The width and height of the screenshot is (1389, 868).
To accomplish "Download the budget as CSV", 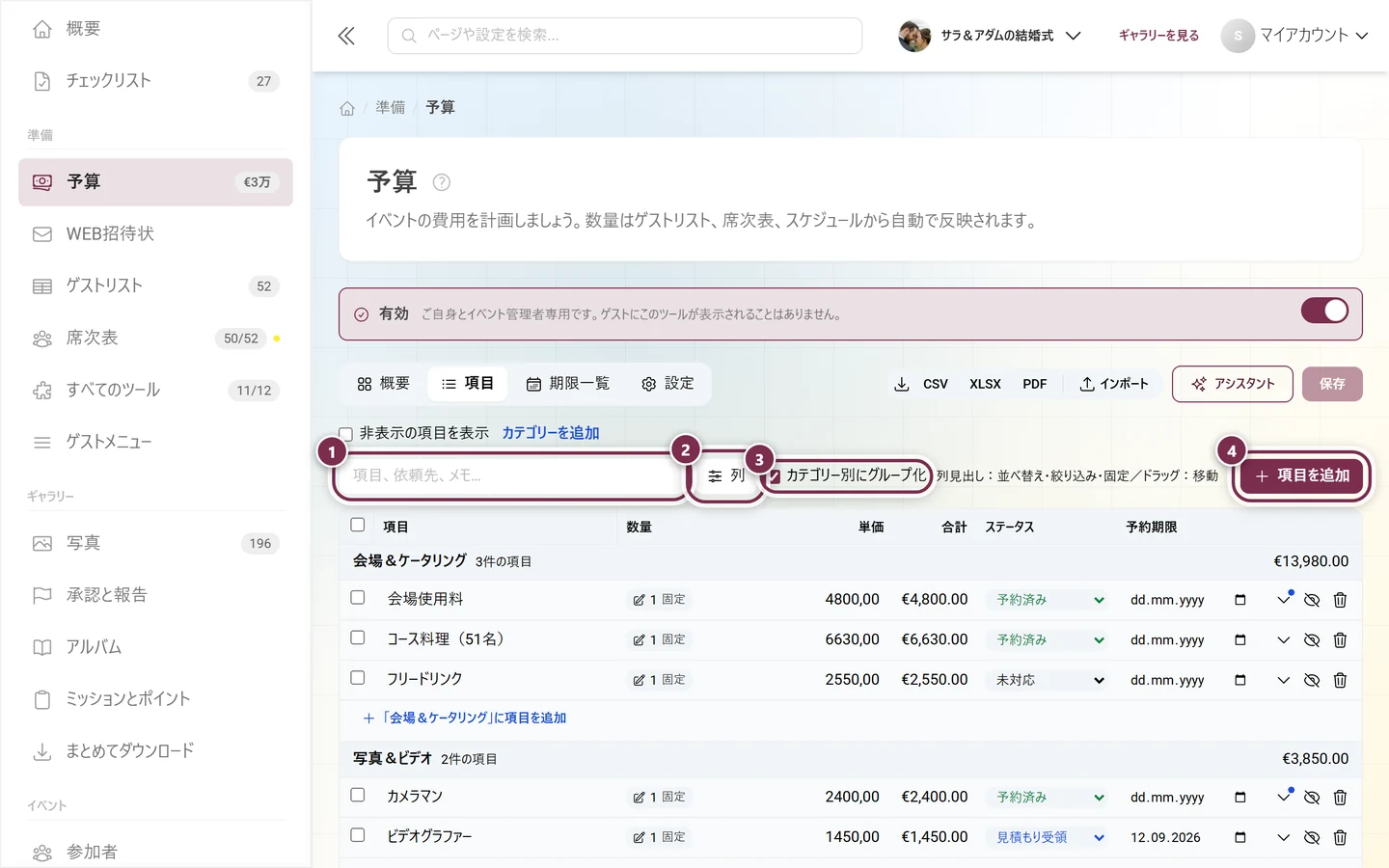I will point(922,384).
